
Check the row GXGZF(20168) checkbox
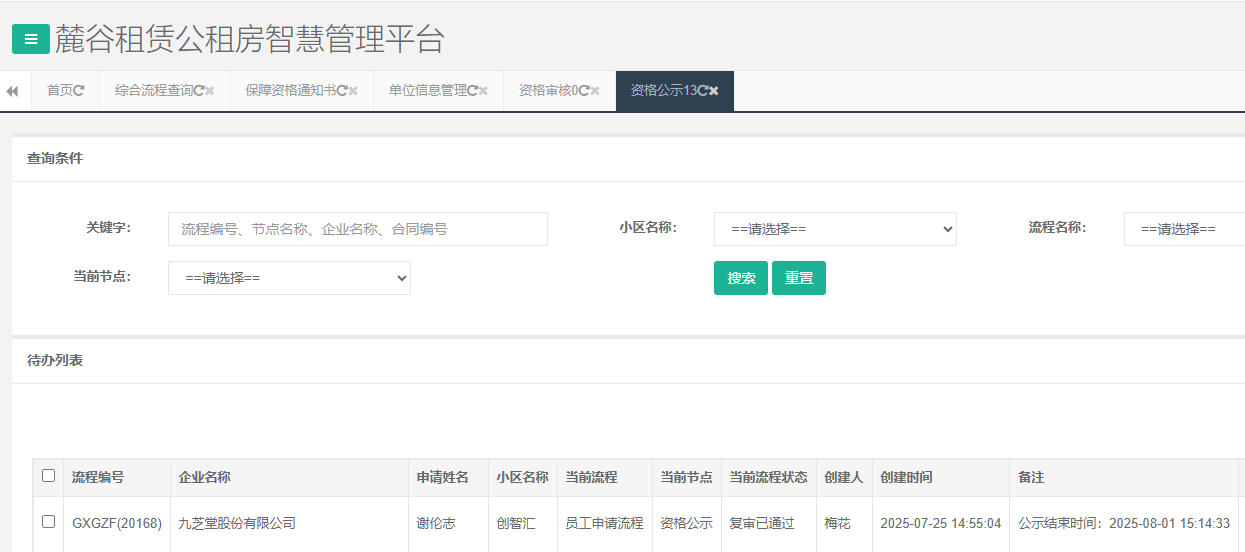pos(48,522)
